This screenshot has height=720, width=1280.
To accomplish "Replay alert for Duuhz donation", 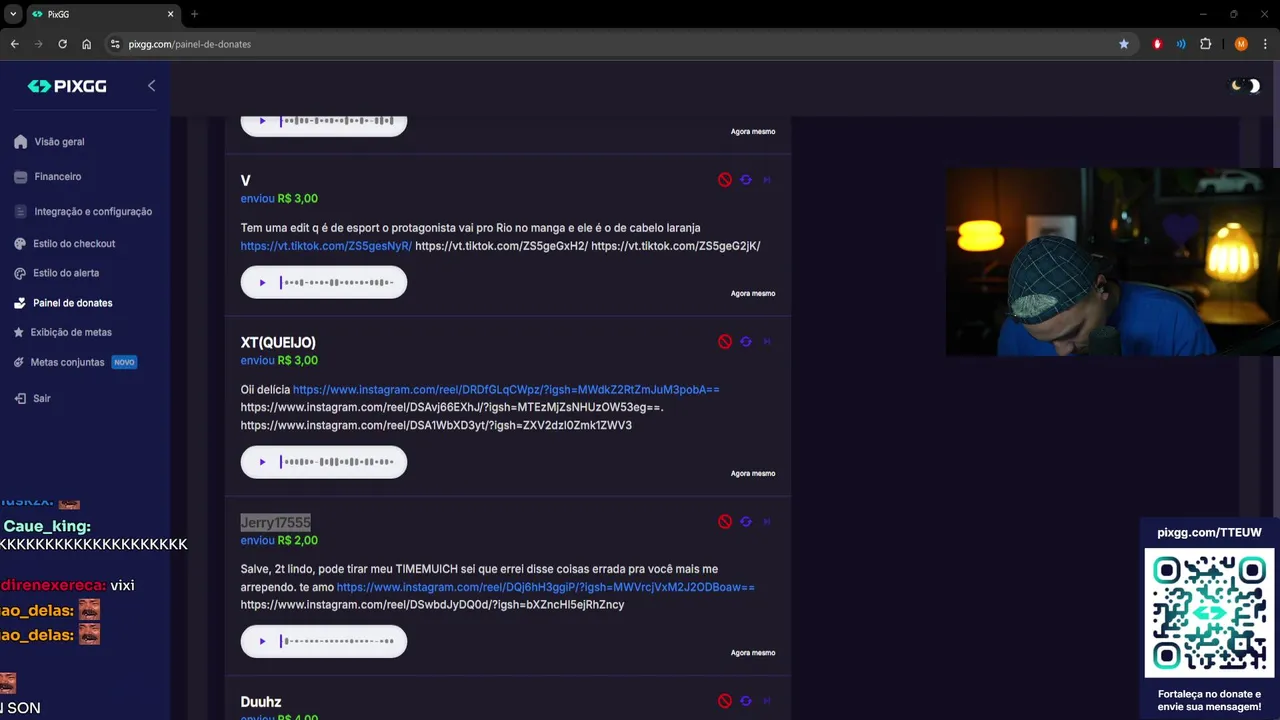I will point(746,702).
